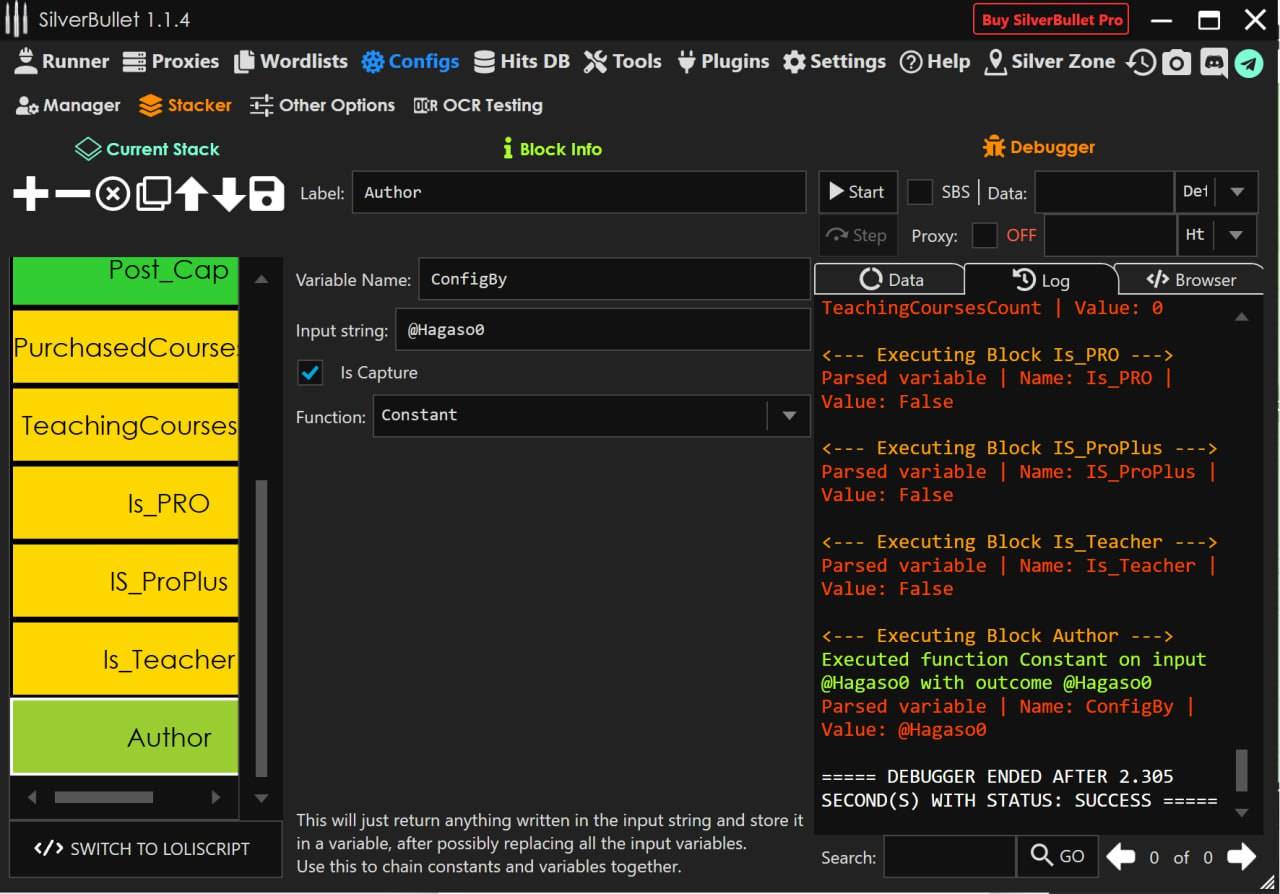Screen dimensions: 1280x894
Task: Open the Hits DB menu
Action: tap(521, 62)
